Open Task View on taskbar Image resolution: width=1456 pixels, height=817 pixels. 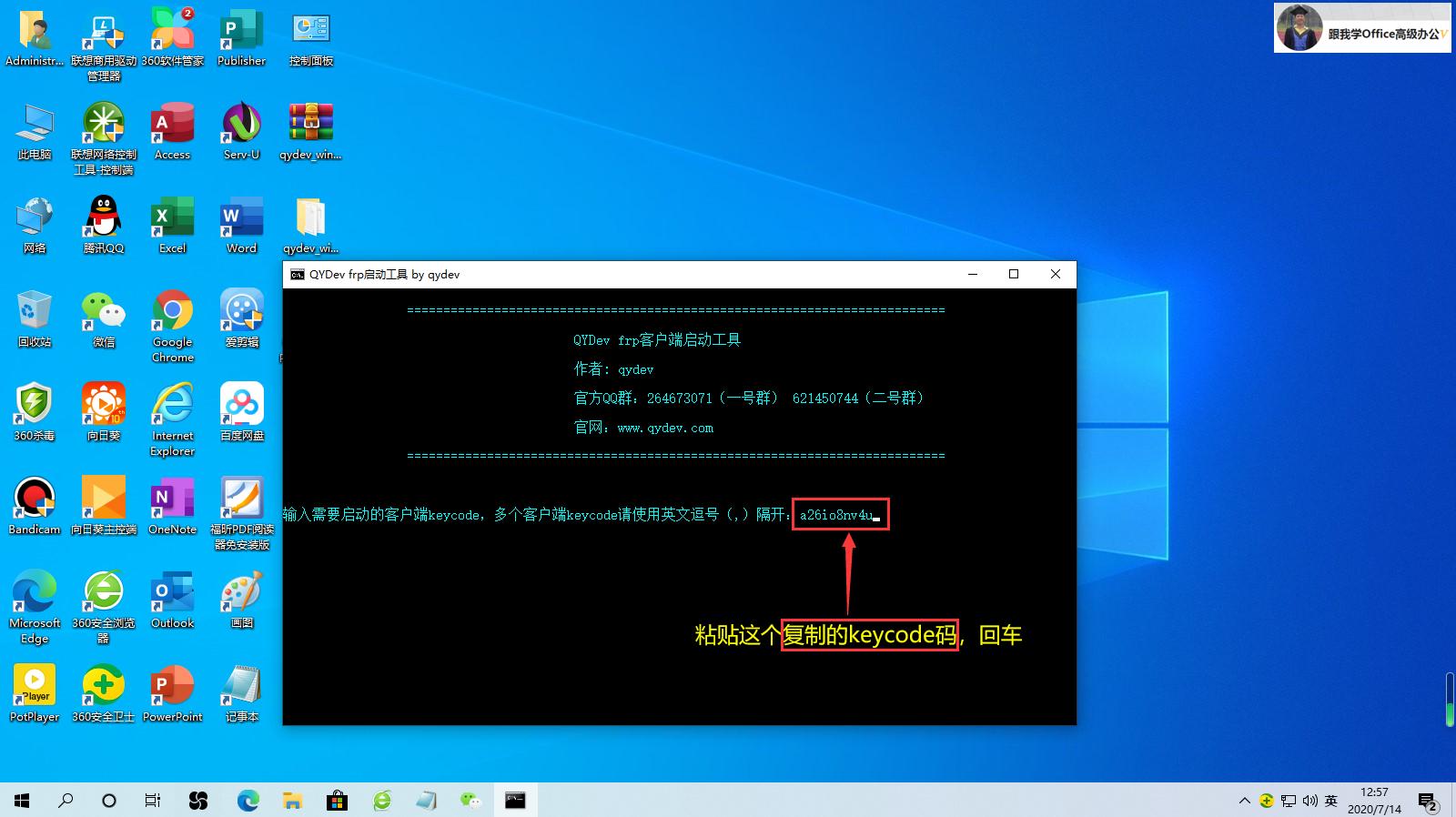click(x=153, y=801)
